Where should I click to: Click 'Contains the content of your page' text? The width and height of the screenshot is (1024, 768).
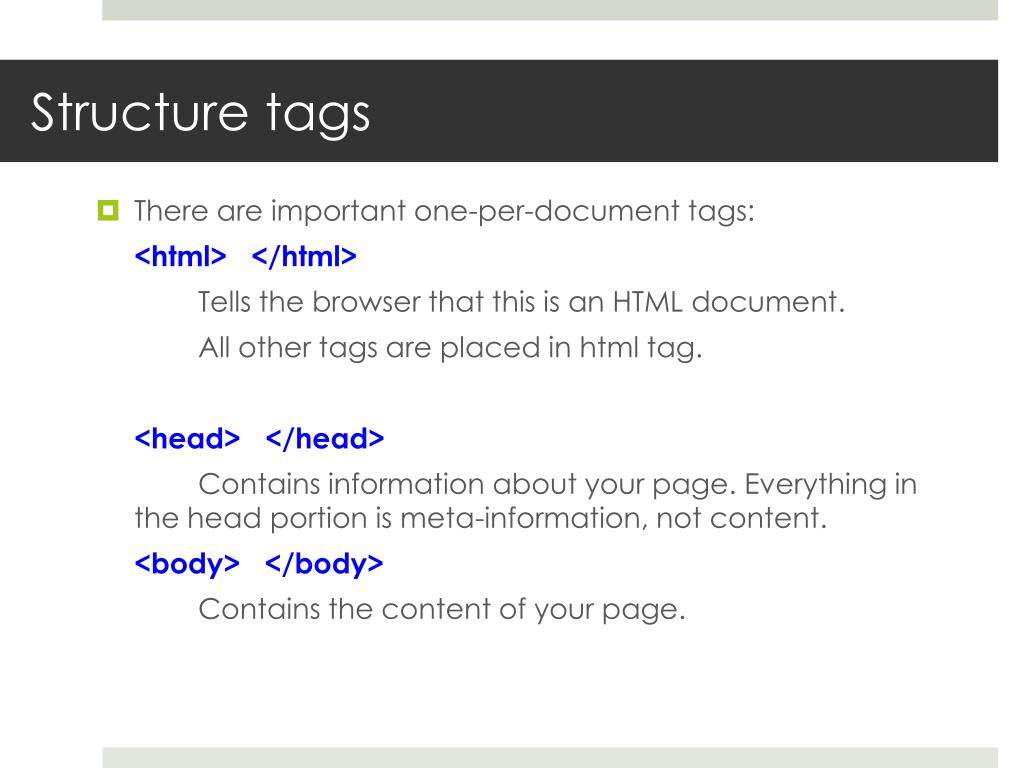pyautogui.click(x=441, y=609)
